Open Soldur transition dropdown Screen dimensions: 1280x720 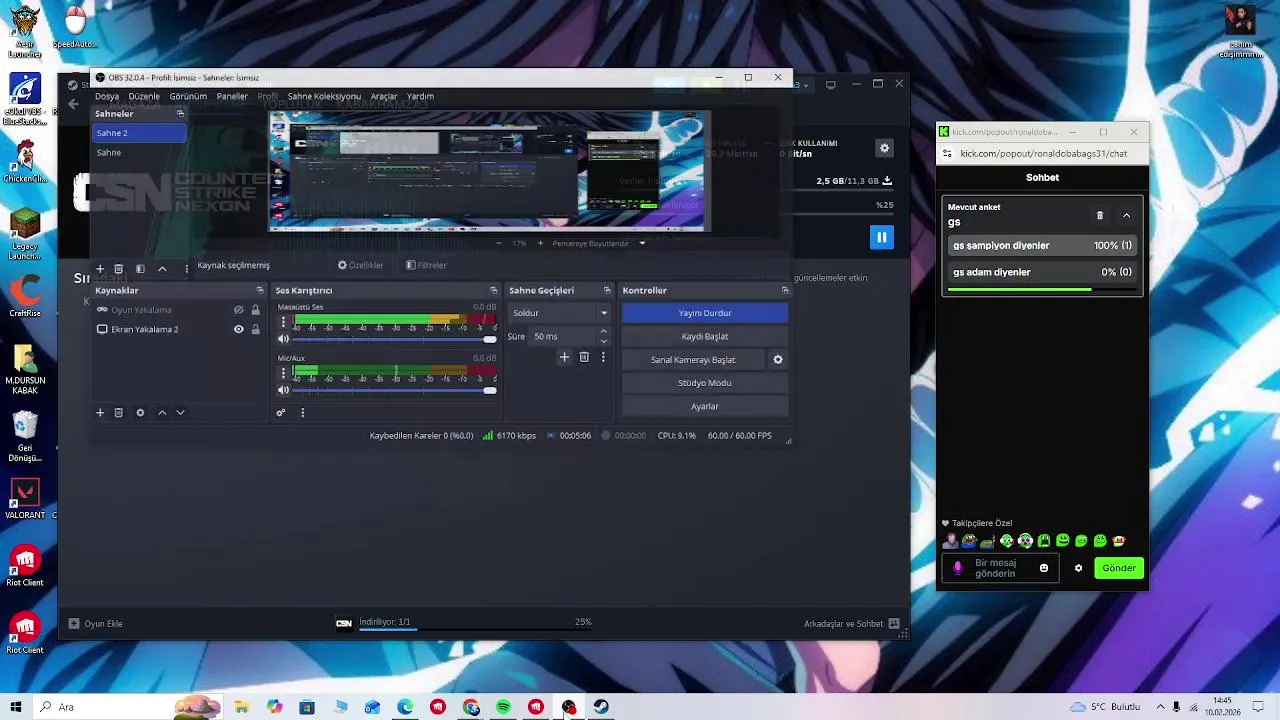coord(559,313)
